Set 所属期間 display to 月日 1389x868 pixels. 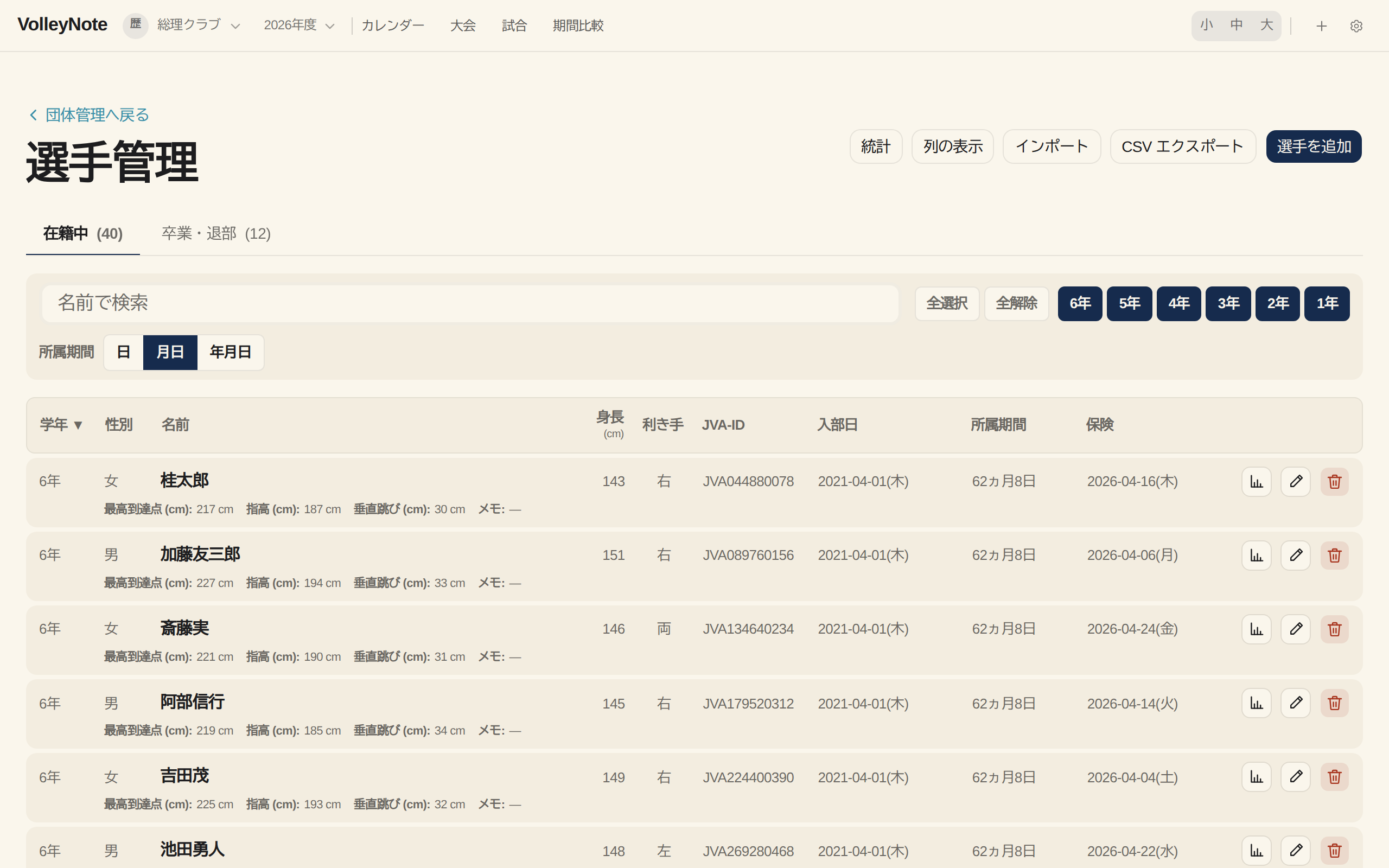[170, 353]
